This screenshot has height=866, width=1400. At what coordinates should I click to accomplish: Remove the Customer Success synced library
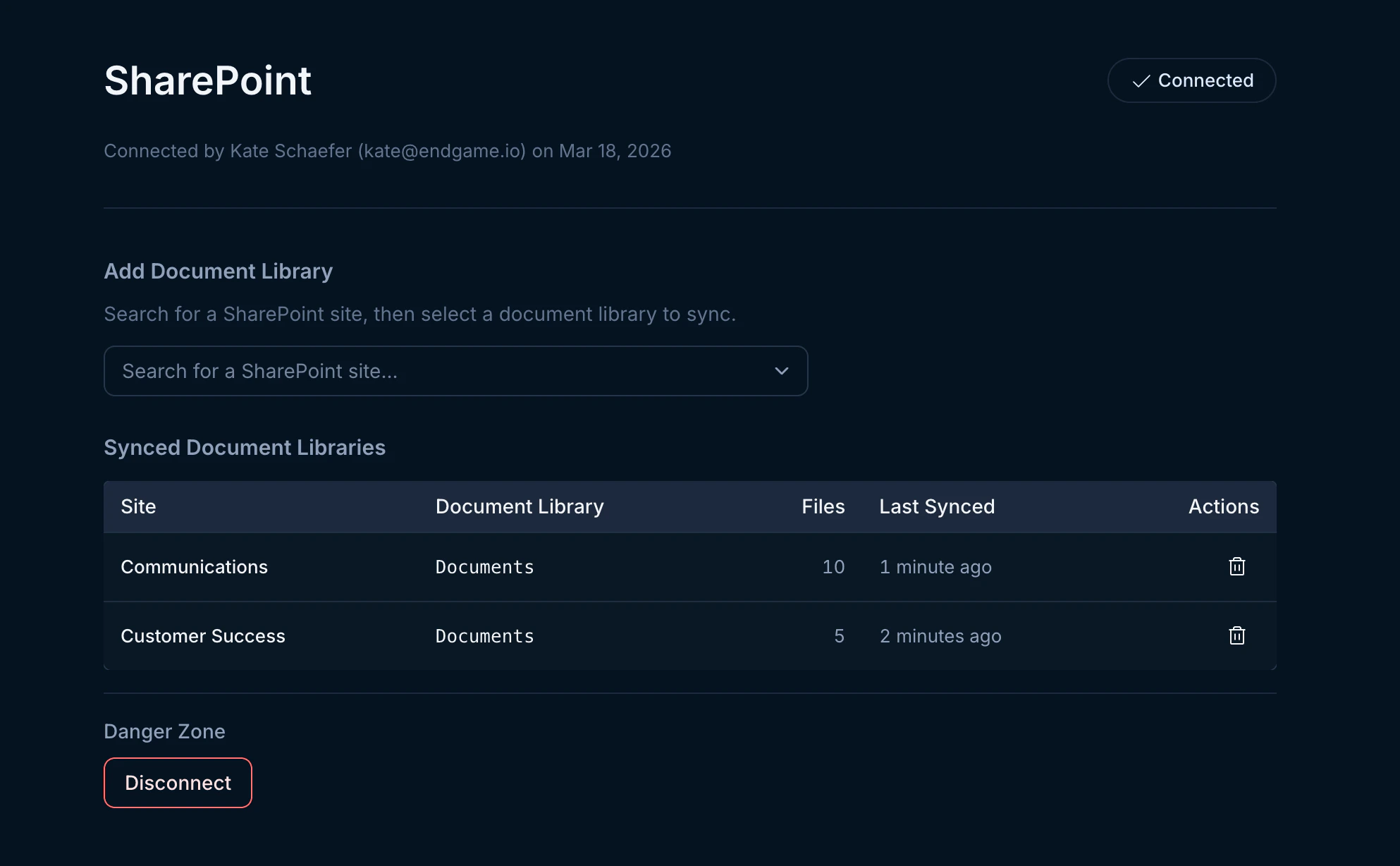click(1237, 635)
